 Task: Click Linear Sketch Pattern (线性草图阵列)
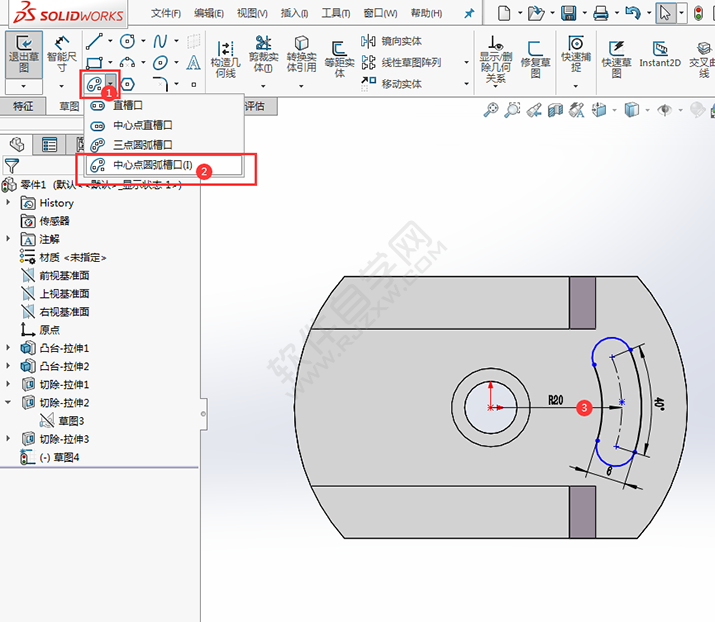[x=401, y=62]
